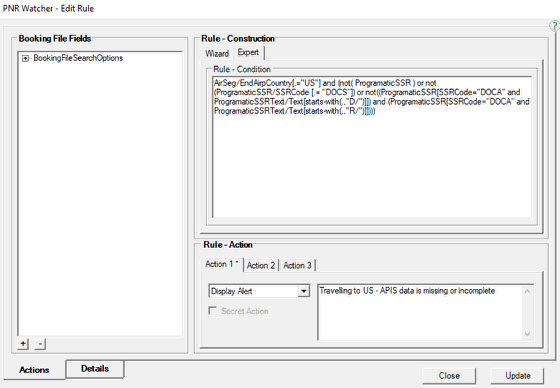Screen dimensions: 560x388
Task: Expand the BookingFileSearchOptions tree node
Action: 25,58
